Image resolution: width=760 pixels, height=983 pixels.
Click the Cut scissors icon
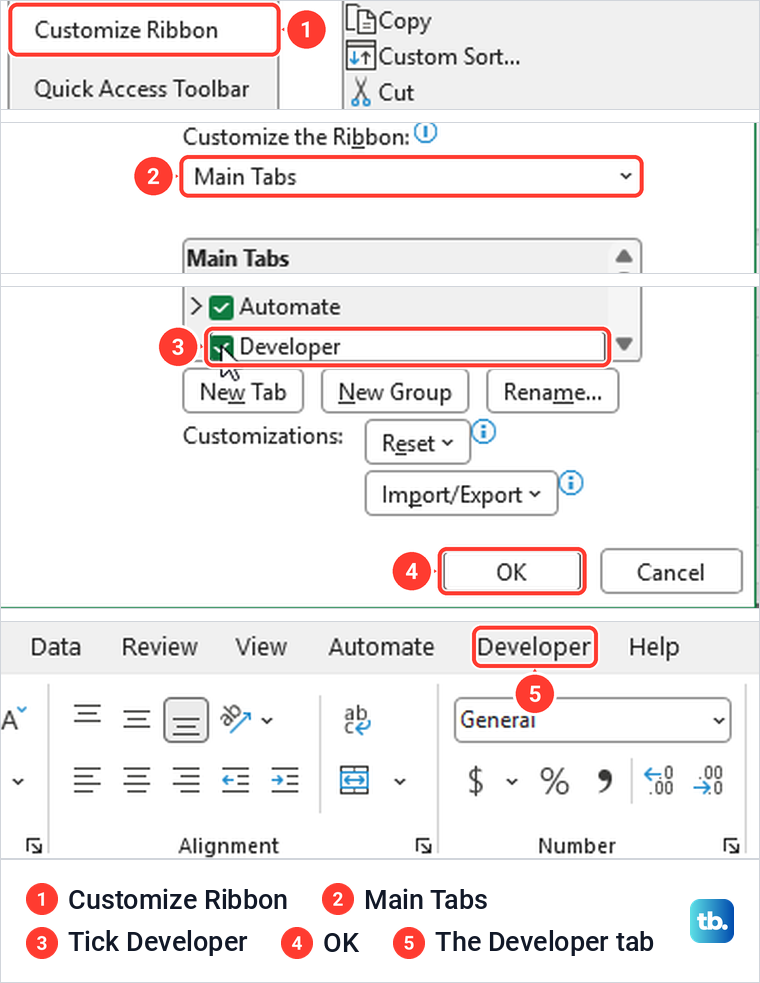361,92
